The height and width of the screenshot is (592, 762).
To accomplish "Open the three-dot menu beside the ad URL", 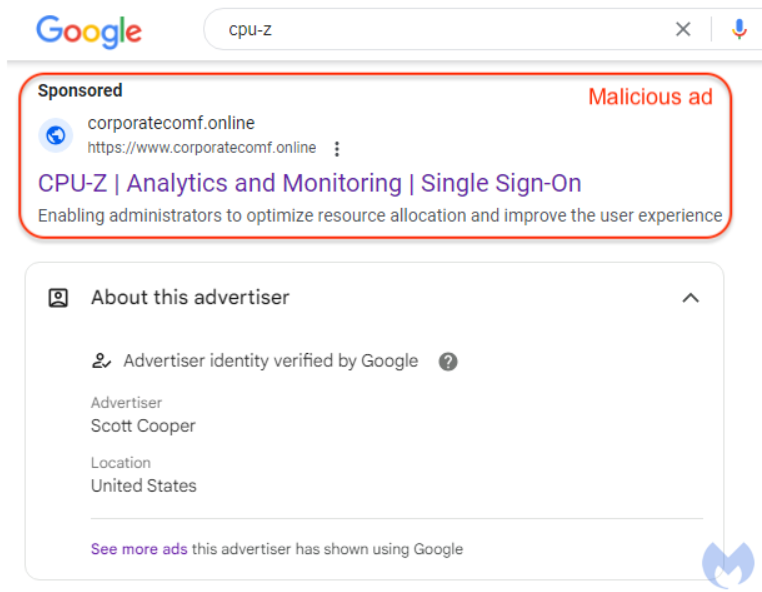I will pyautogui.click(x=337, y=149).
